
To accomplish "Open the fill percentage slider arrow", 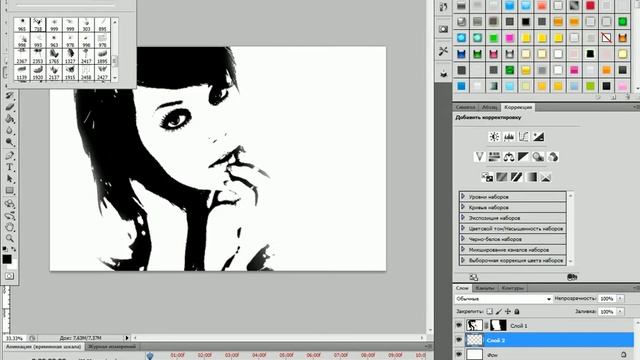I will [x=620, y=311].
